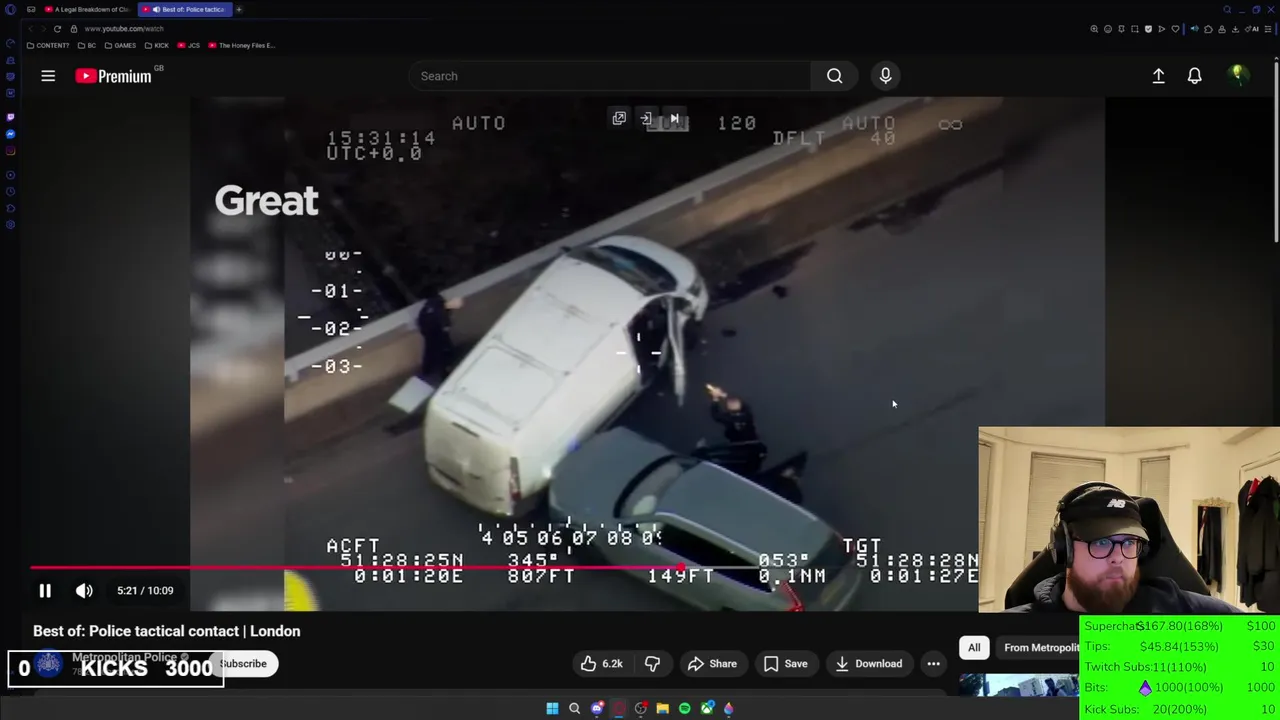This screenshot has width=1280, height=720.
Task: Download the video
Action: tap(868, 664)
